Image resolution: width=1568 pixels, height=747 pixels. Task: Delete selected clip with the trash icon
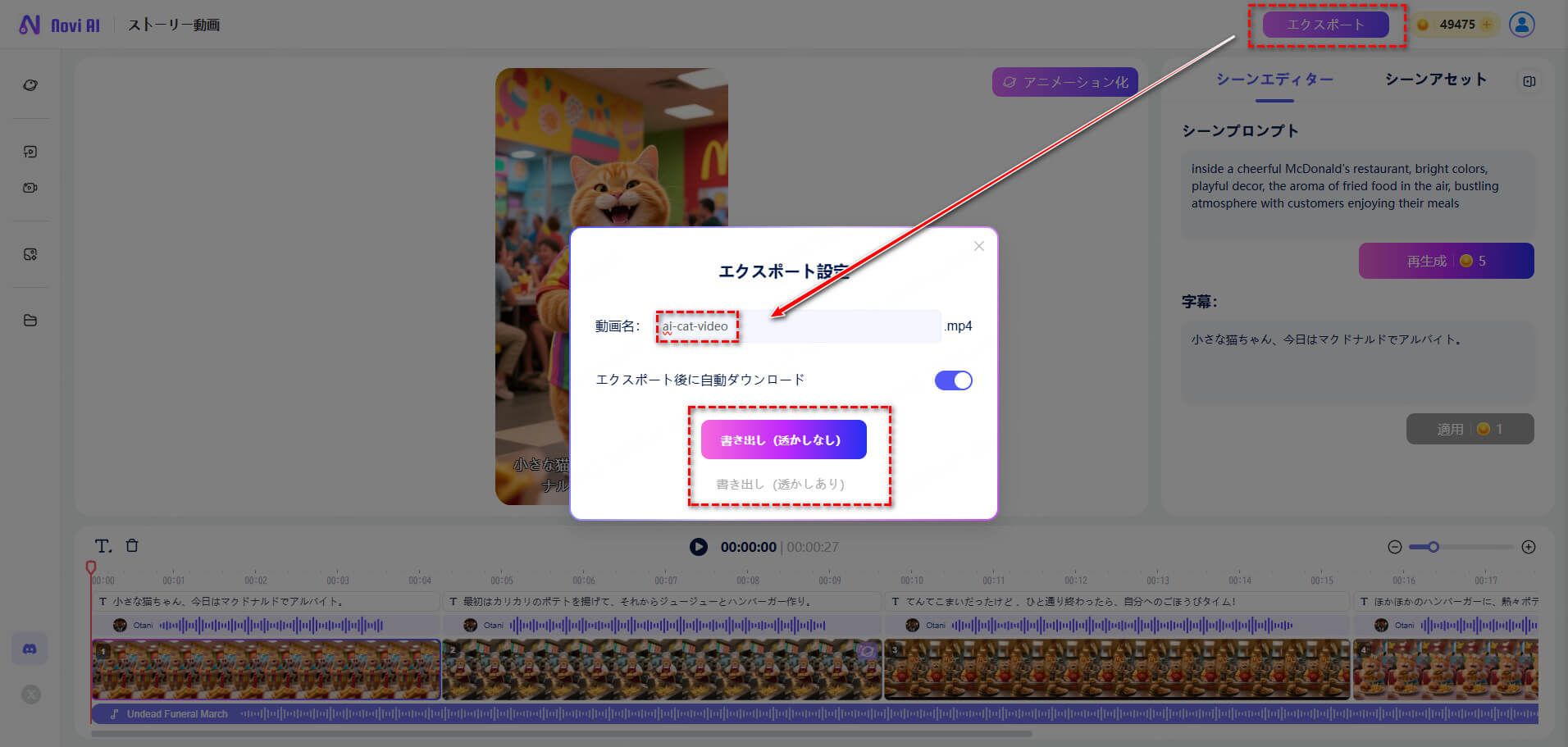click(x=131, y=544)
